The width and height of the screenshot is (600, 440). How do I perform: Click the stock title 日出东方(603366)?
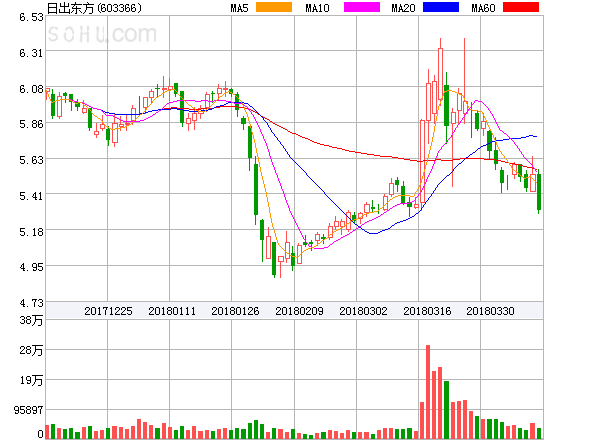pyautogui.click(x=94, y=8)
